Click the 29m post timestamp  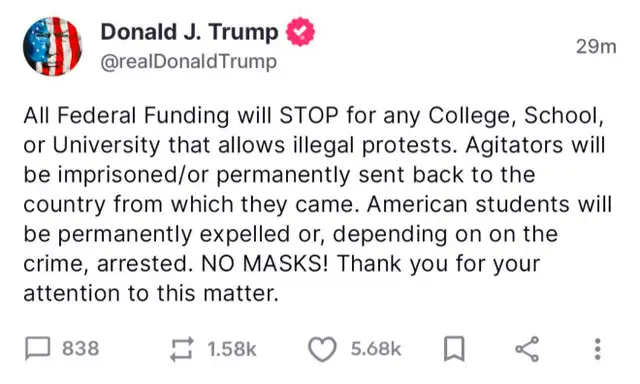click(x=596, y=47)
